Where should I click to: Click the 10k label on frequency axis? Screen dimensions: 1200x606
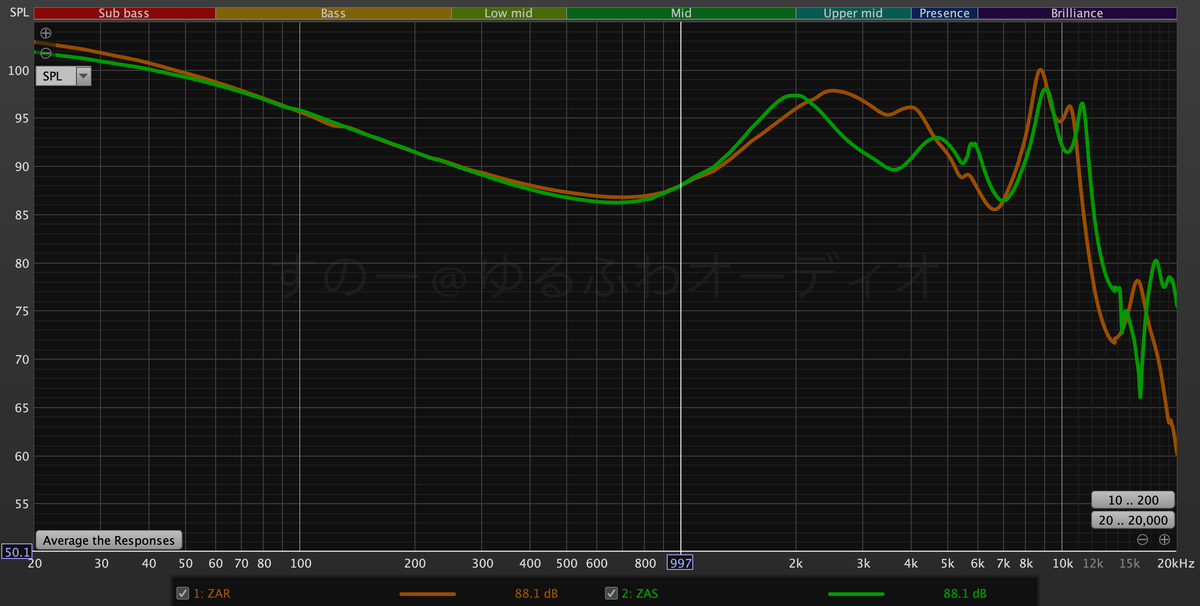1063,564
